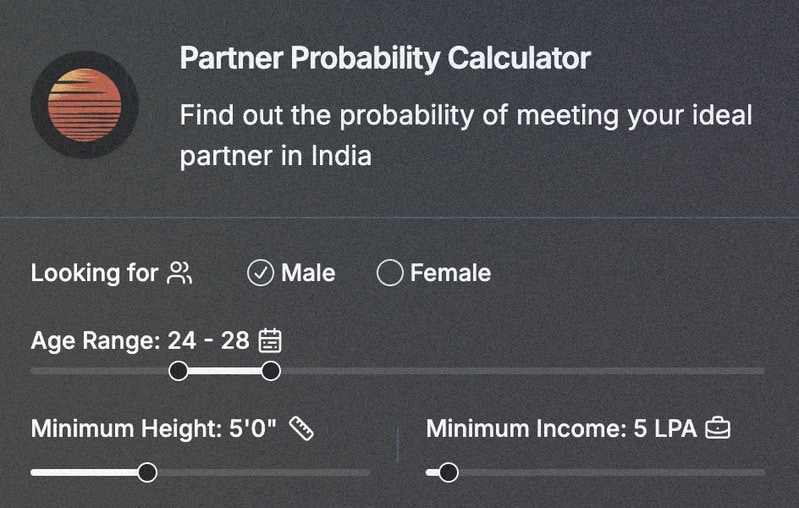Image resolution: width=799 pixels, height=508 pixels.
Task: Select the Male radio option
Action: (x=260, y=273)
